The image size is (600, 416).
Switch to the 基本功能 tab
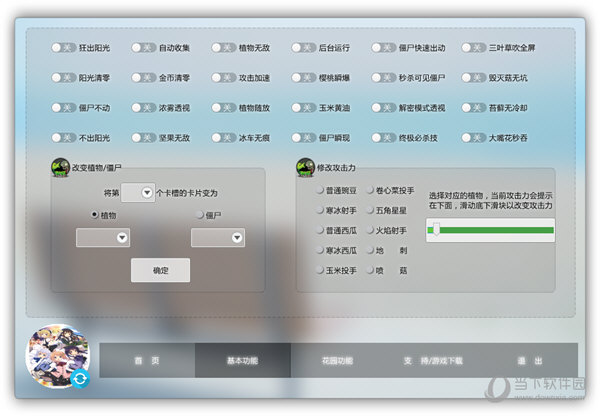click(x=243, y=361)
